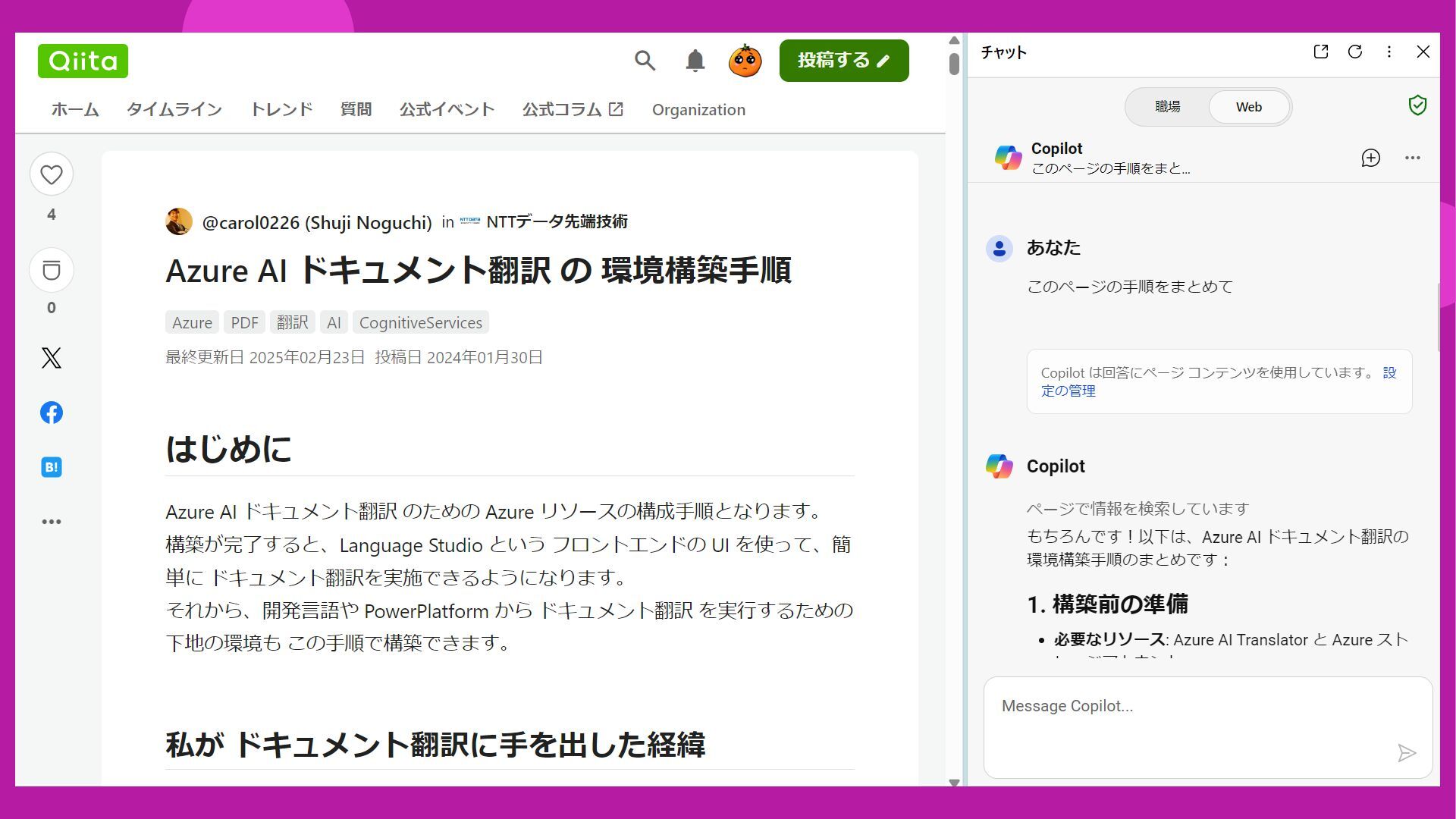Switch Copilot to Web mode
This screenshot has width=1456, height=819.
1248,107
